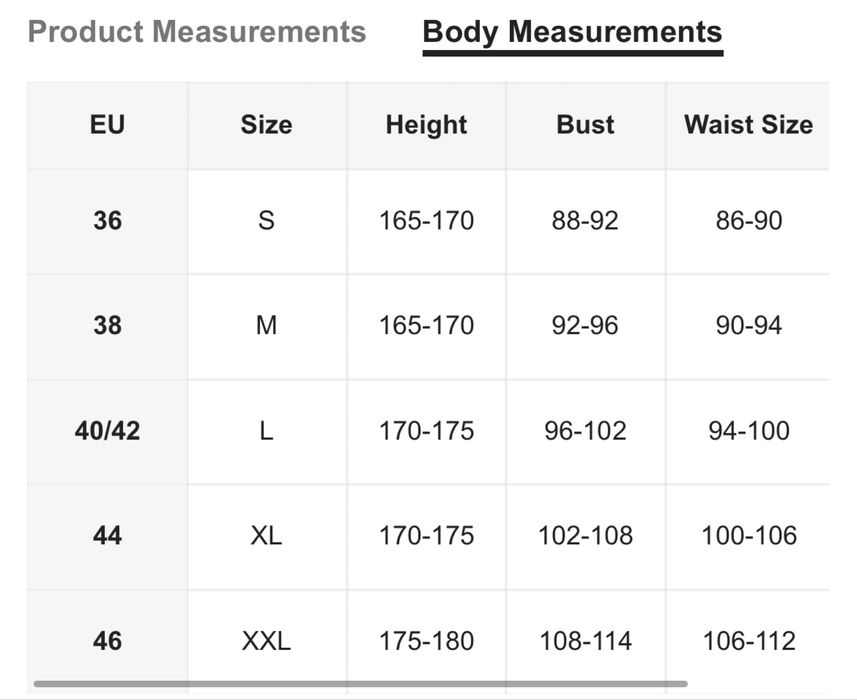Click the size XL cell
Image resolution: width=857 pixels, height=700 pixels.
pos(266,536)
